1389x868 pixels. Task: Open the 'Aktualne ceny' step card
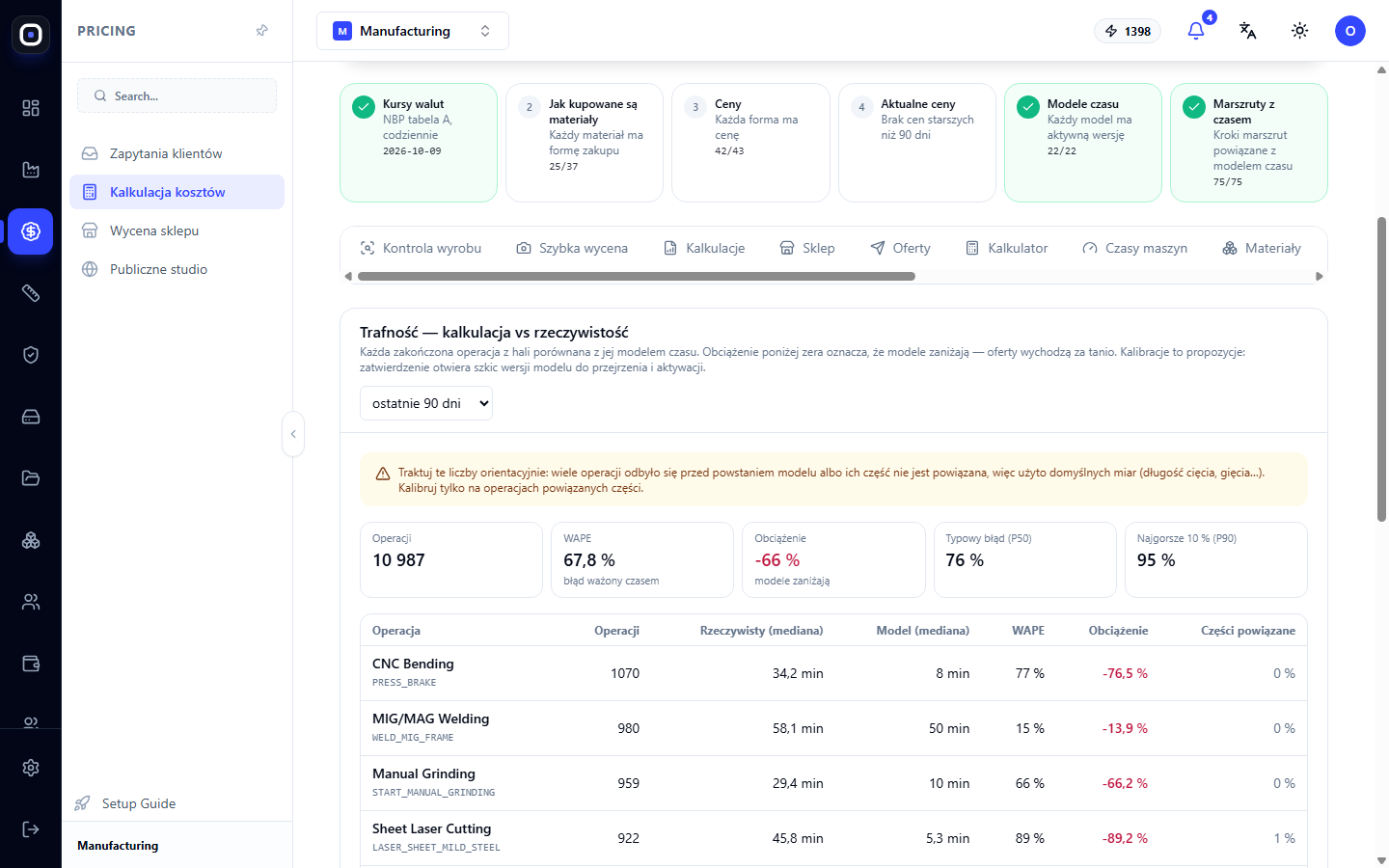(x=917, y=143)
